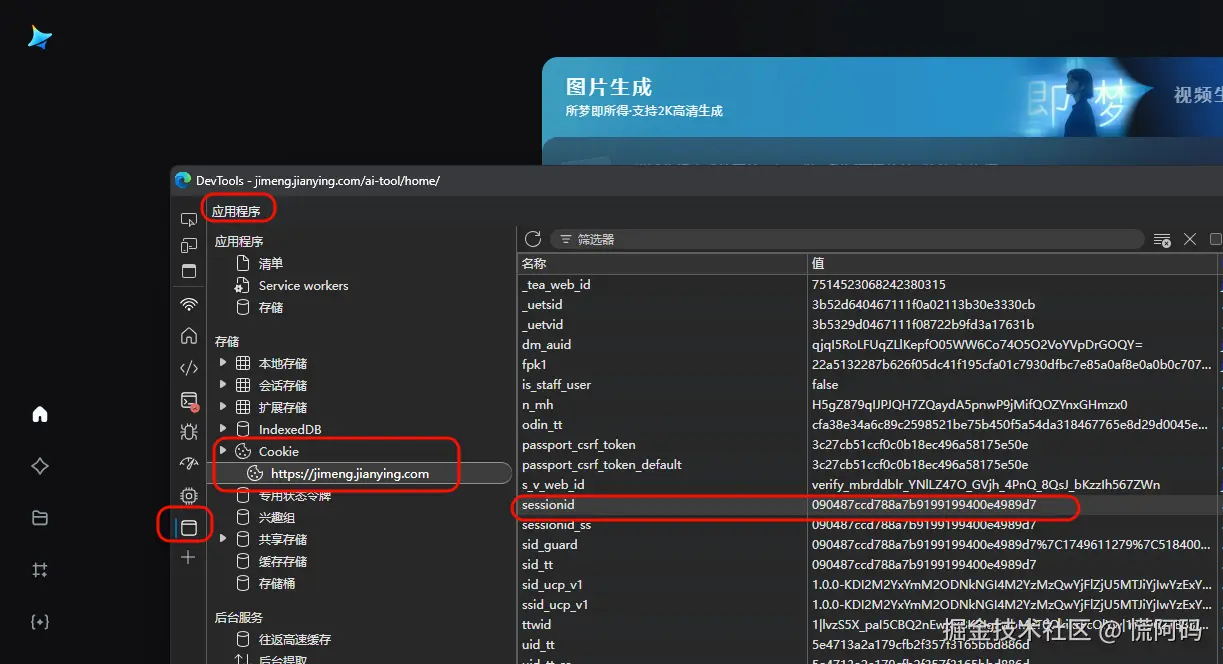The image size is (1223, 664).
Task: Select the passport_csrf_token_default cookie name
Action: tap(602, 465)
